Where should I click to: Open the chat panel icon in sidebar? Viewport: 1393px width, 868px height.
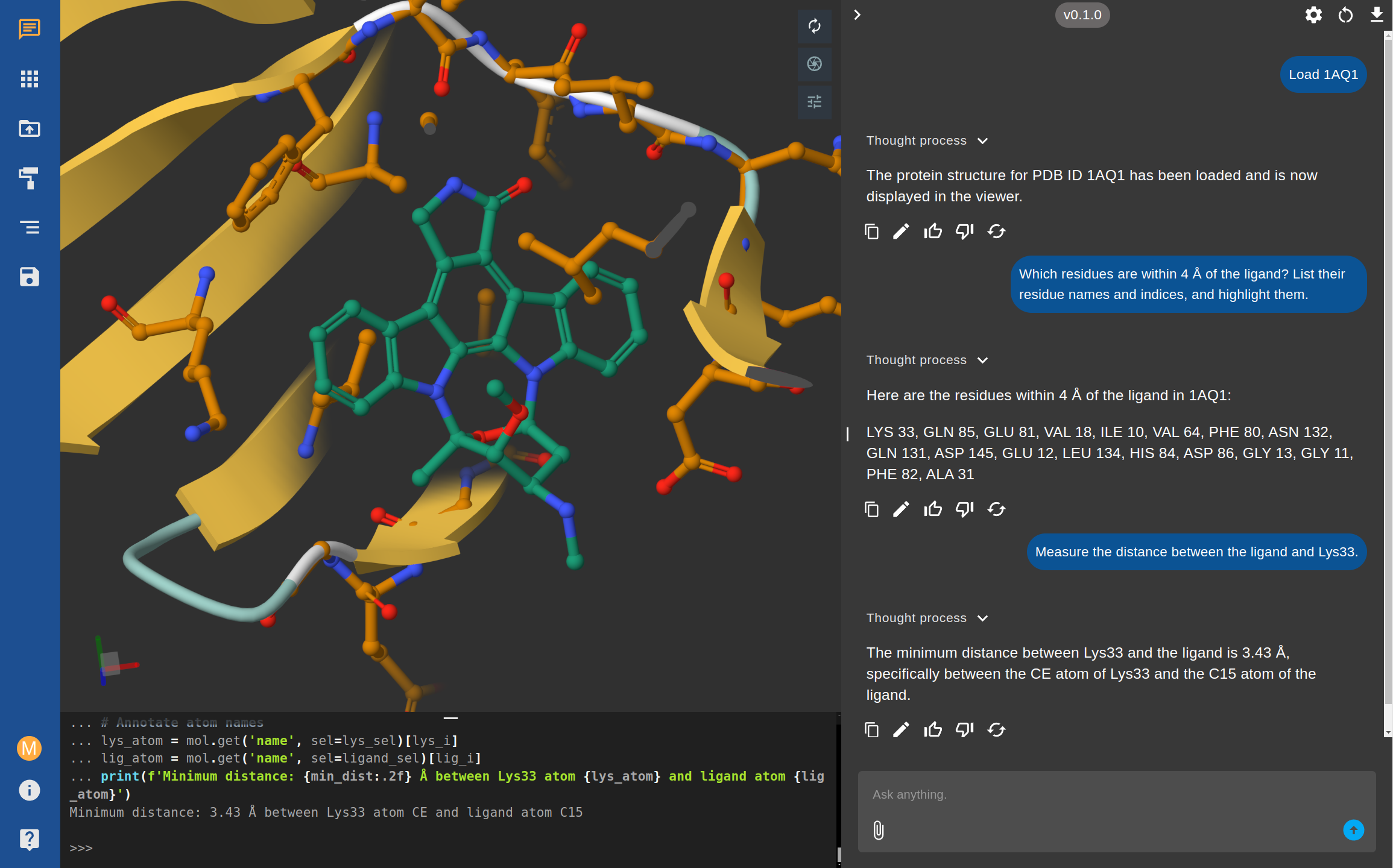point(29,28)
